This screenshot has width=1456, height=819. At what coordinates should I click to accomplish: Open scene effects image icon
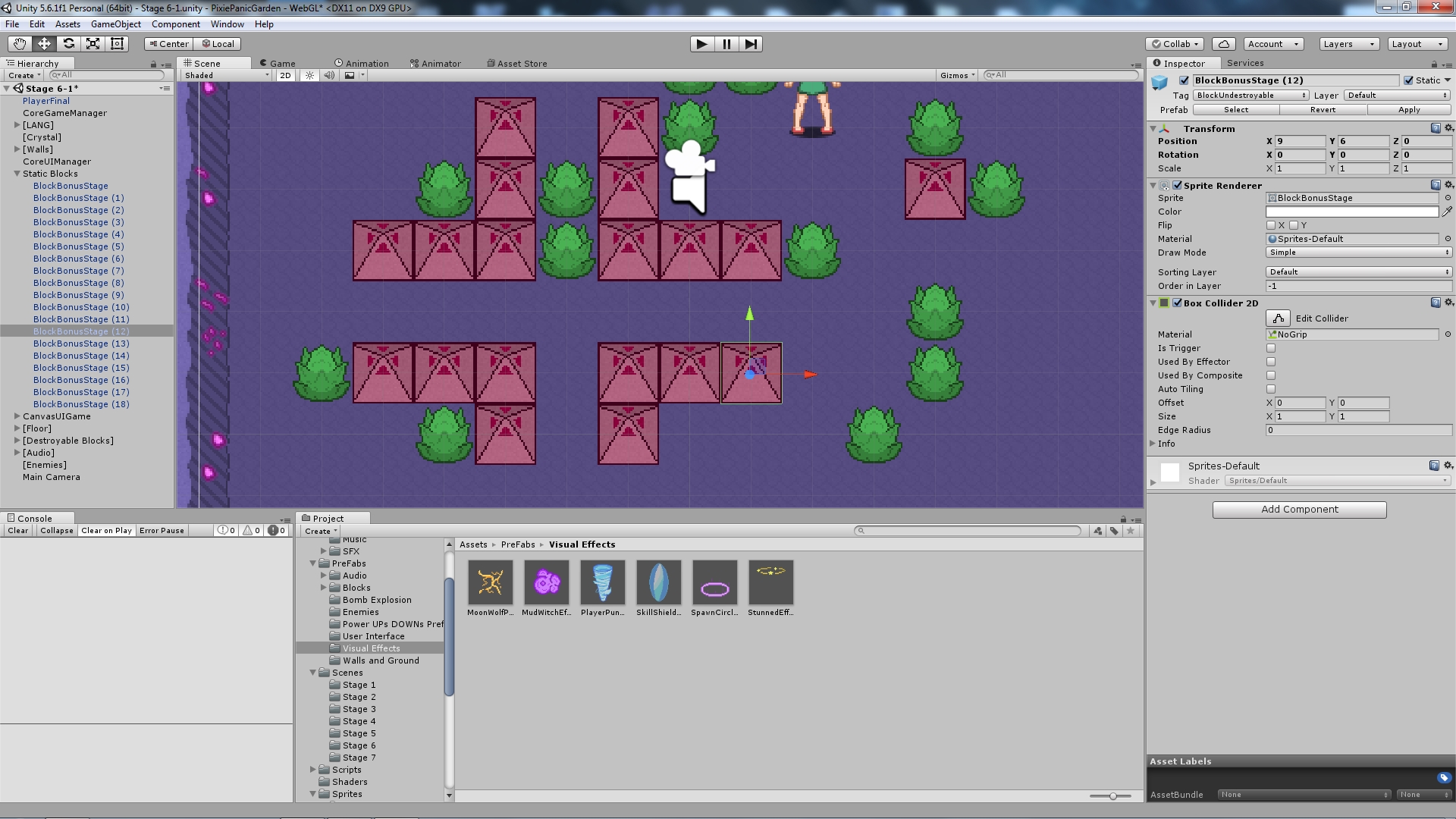[350, 75]
